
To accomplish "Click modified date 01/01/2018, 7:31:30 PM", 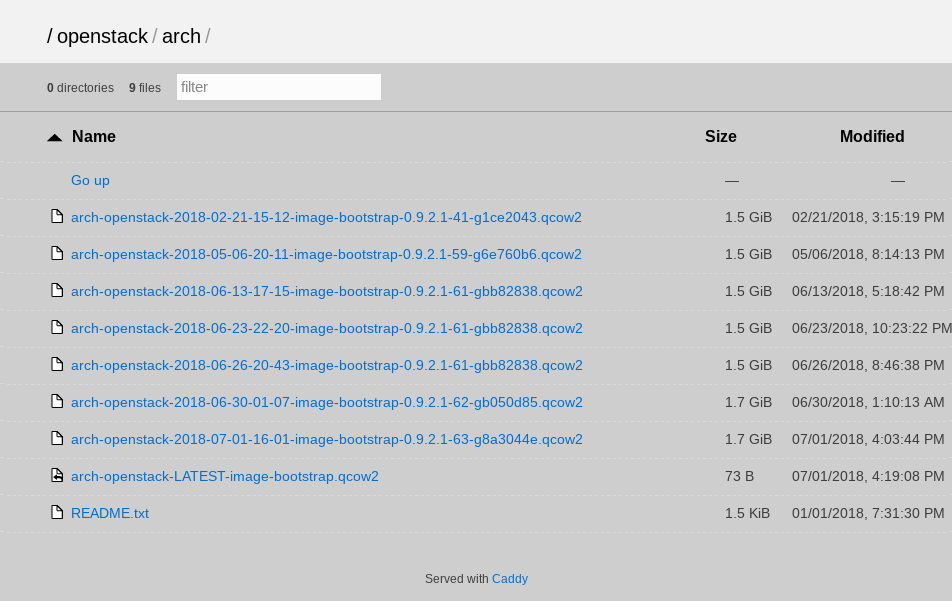I will (868, 514).
